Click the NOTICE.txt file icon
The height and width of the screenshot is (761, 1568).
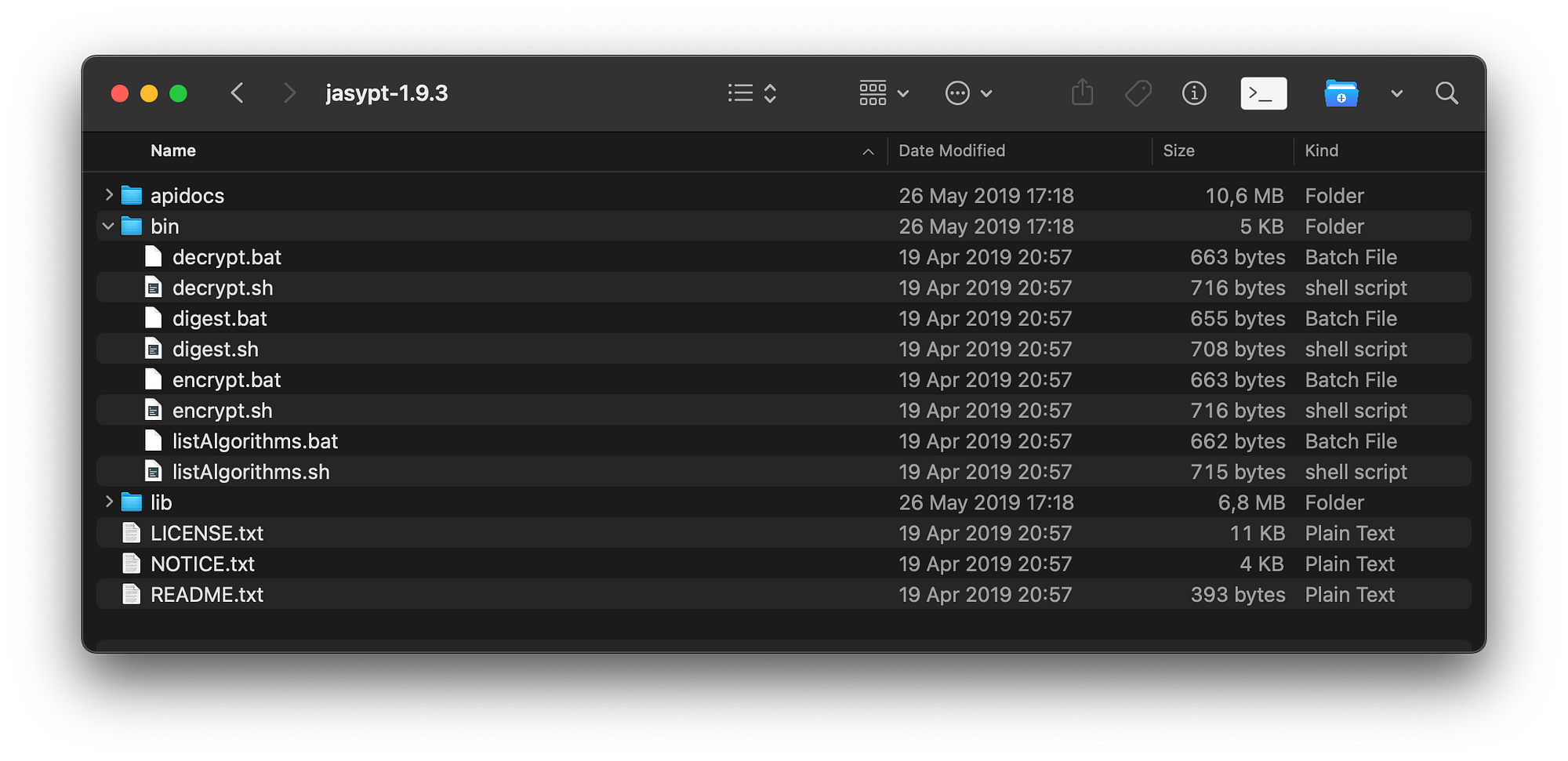pyautogui.click(x=132, y=564)
